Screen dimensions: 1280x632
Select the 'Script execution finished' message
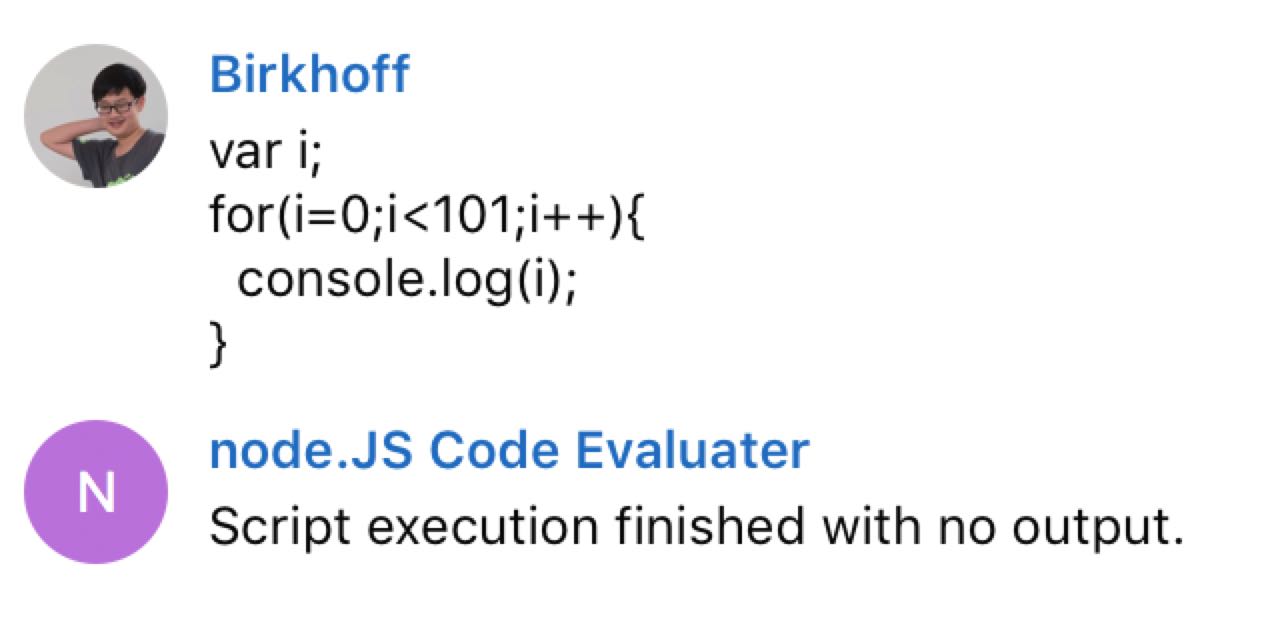coord(696,527)
